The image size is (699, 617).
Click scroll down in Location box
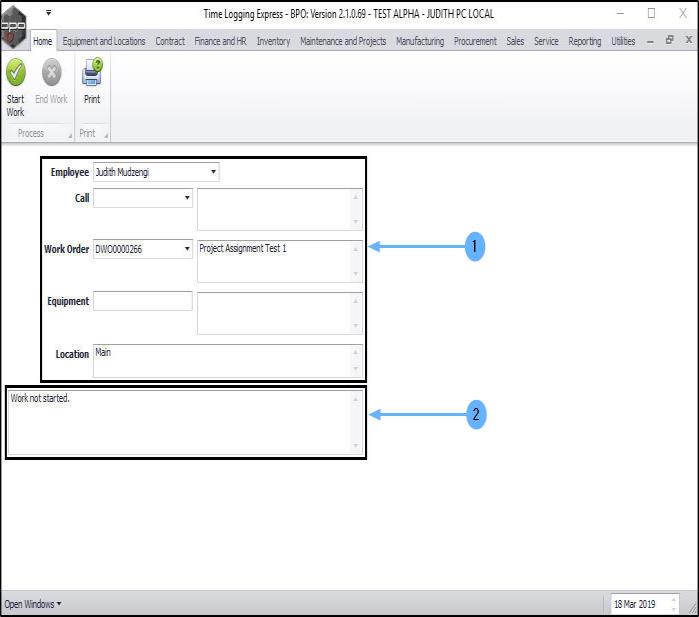tap(356, 369)
